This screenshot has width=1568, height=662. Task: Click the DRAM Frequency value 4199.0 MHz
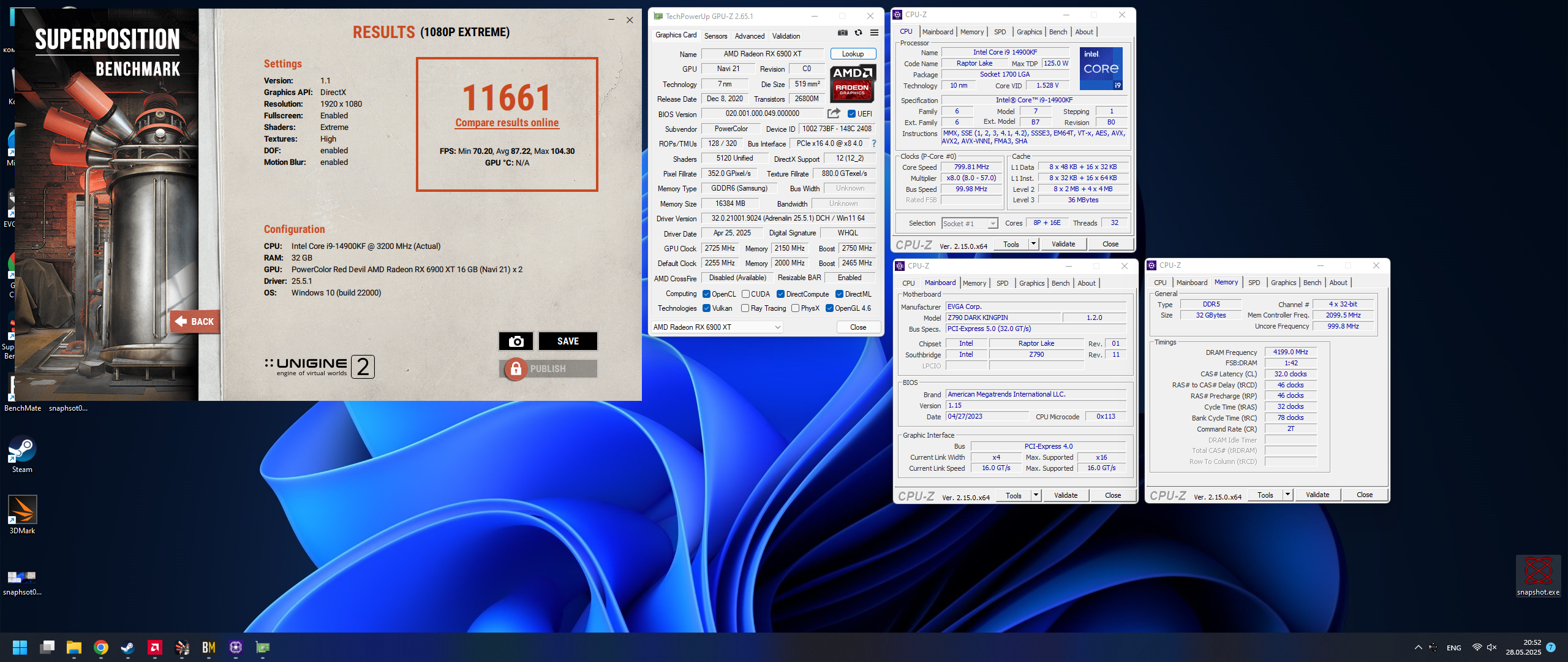1291,352
